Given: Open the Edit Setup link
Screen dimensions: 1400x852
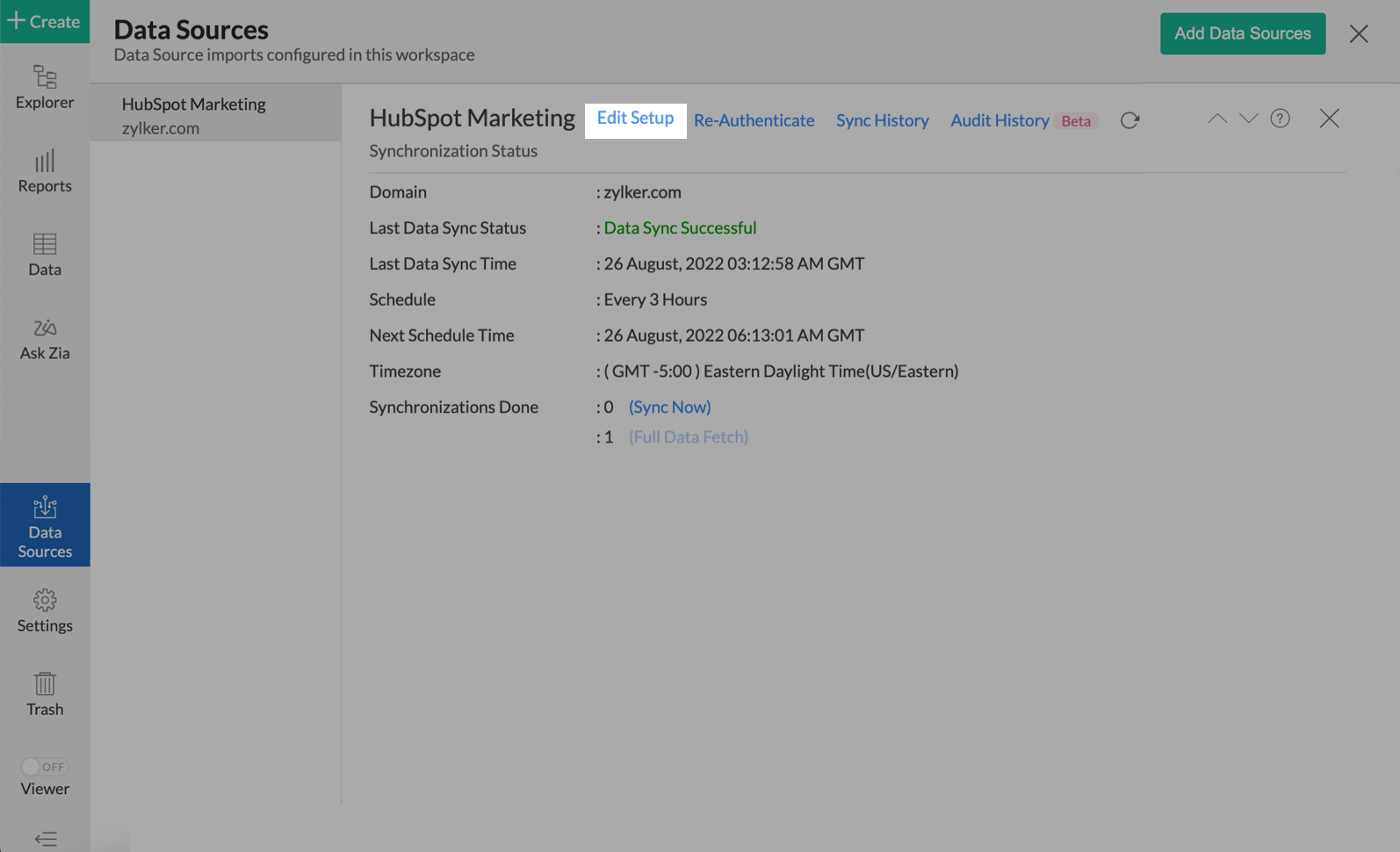Looking at the screenshot, I should 635,118.
